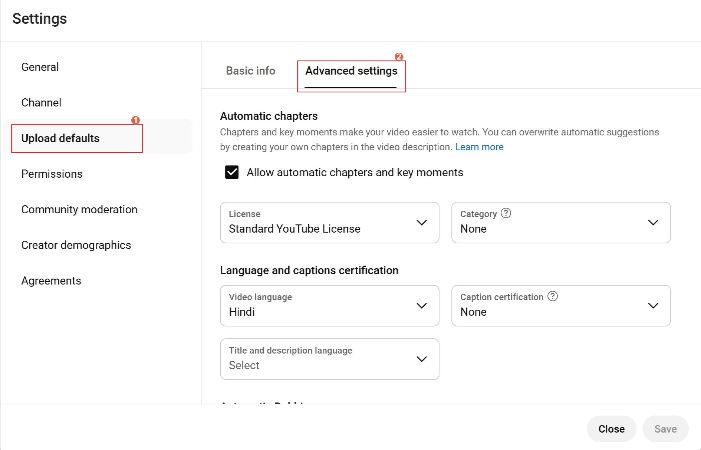The image size is (701, 450).
Task: Open Title and description language dropdown
Action: (329, 359)
